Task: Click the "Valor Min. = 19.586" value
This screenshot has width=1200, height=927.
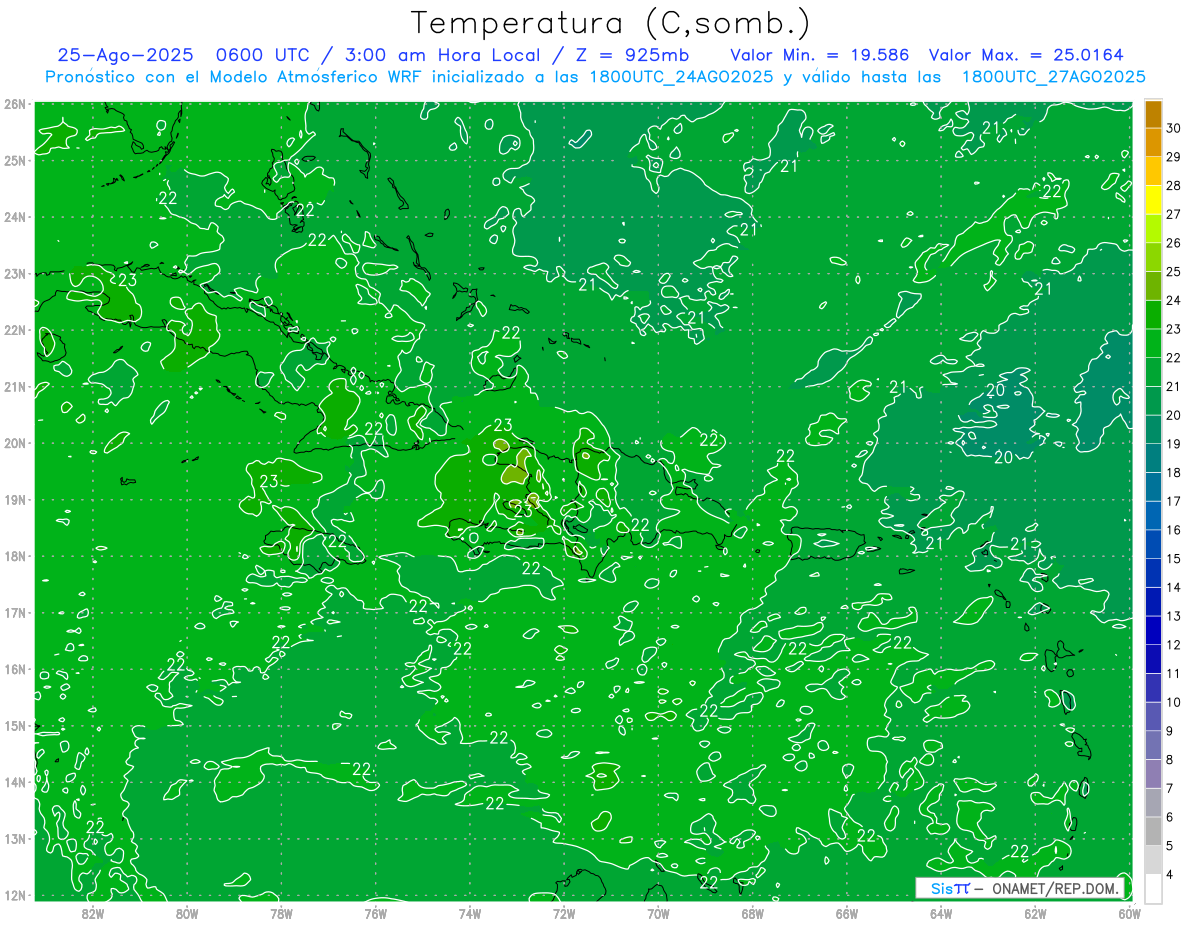Action: [x=820, y=55]
